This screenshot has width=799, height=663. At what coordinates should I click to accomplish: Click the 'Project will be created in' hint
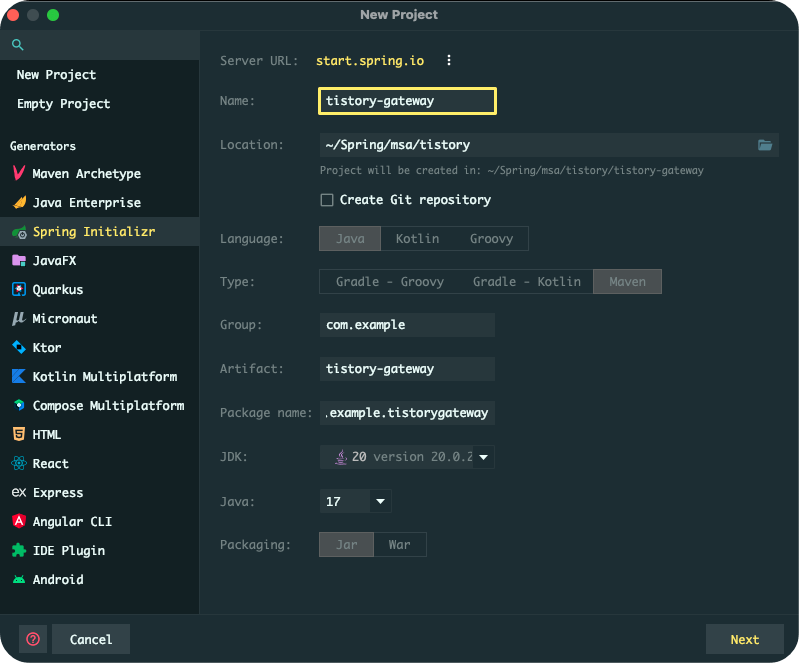click(512, 170)
